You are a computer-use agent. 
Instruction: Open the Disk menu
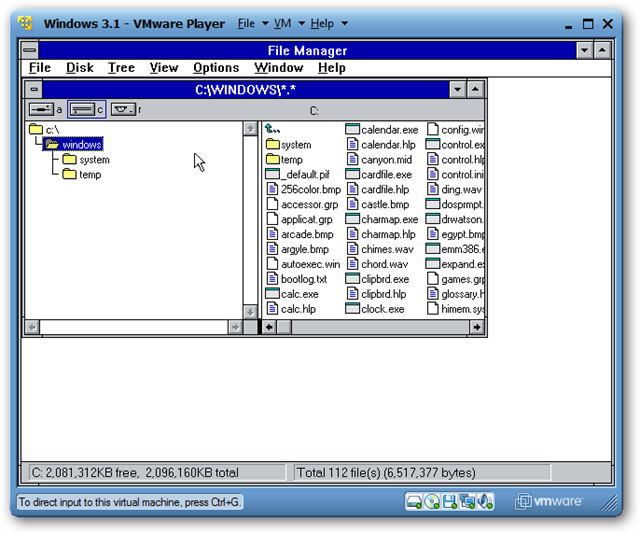(80, 68)
